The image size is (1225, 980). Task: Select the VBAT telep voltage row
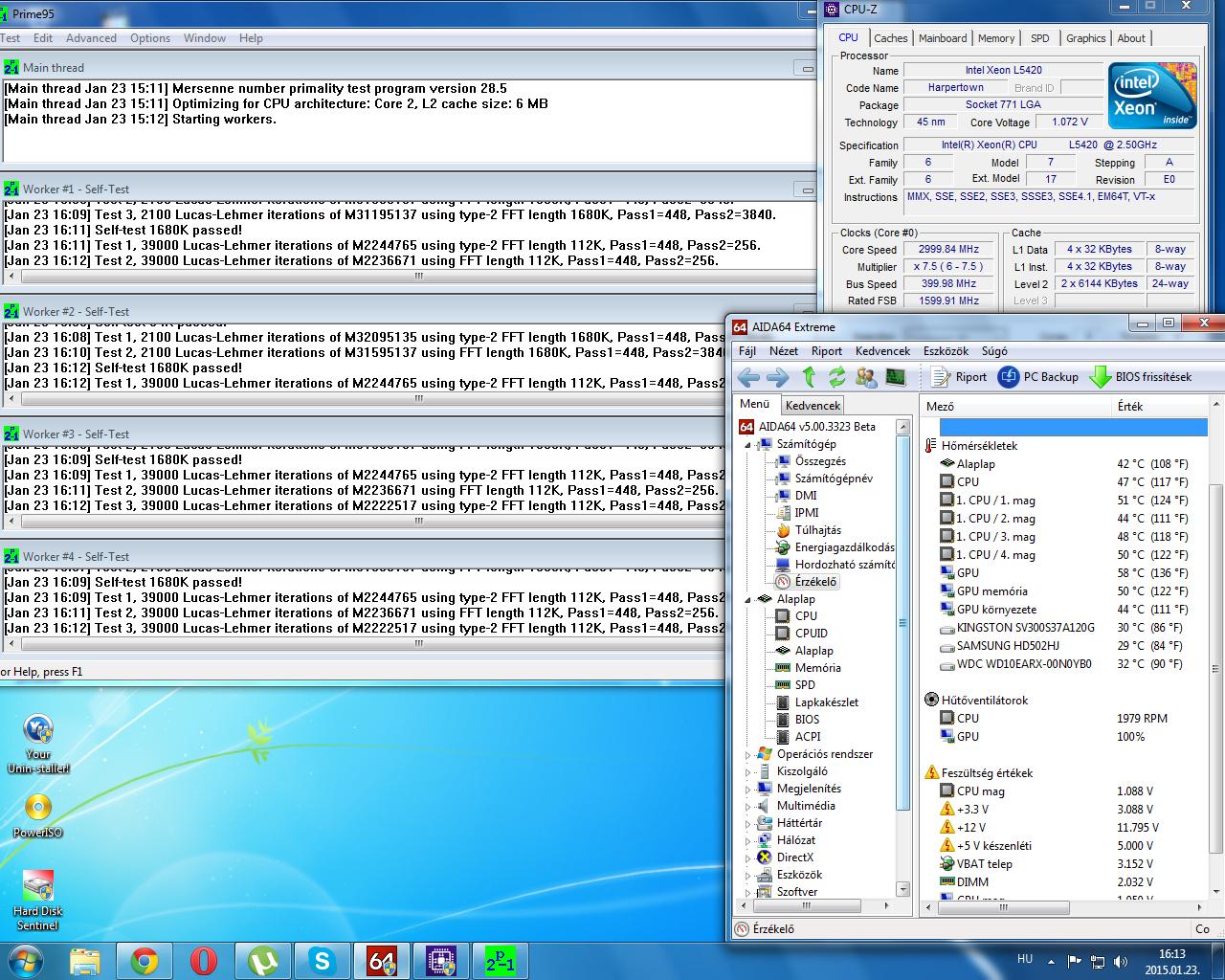tap(1065, 864)
